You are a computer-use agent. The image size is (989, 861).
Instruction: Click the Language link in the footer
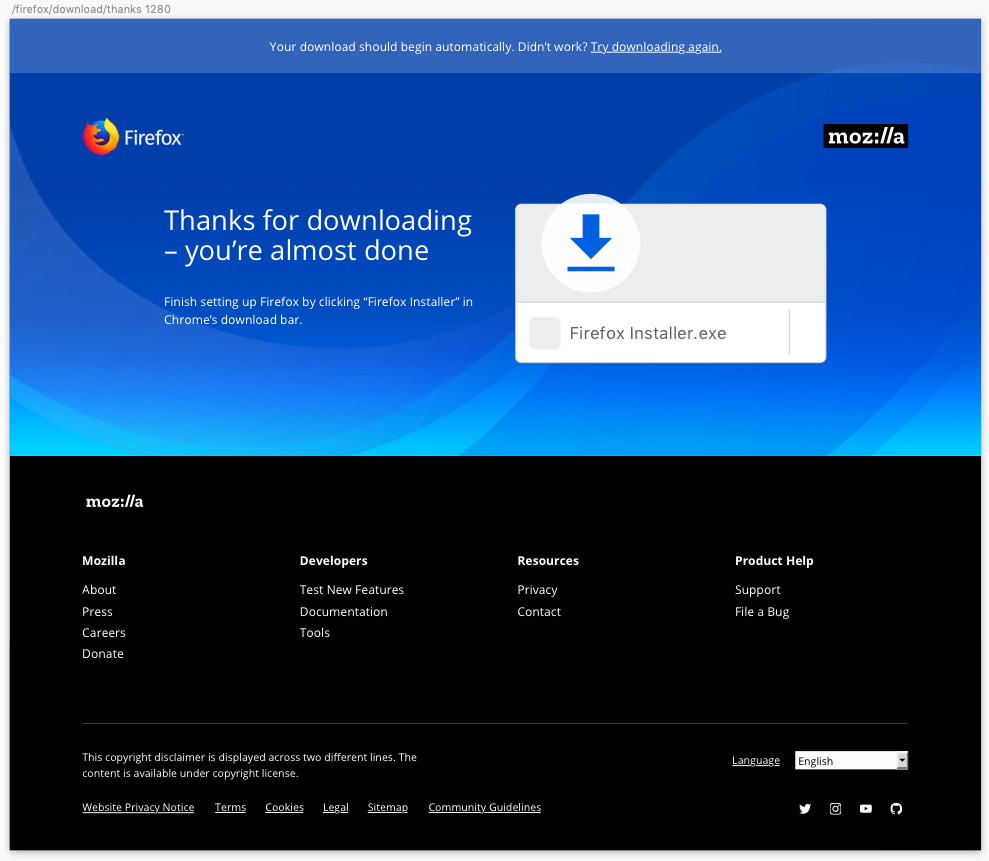click(756, 761)
